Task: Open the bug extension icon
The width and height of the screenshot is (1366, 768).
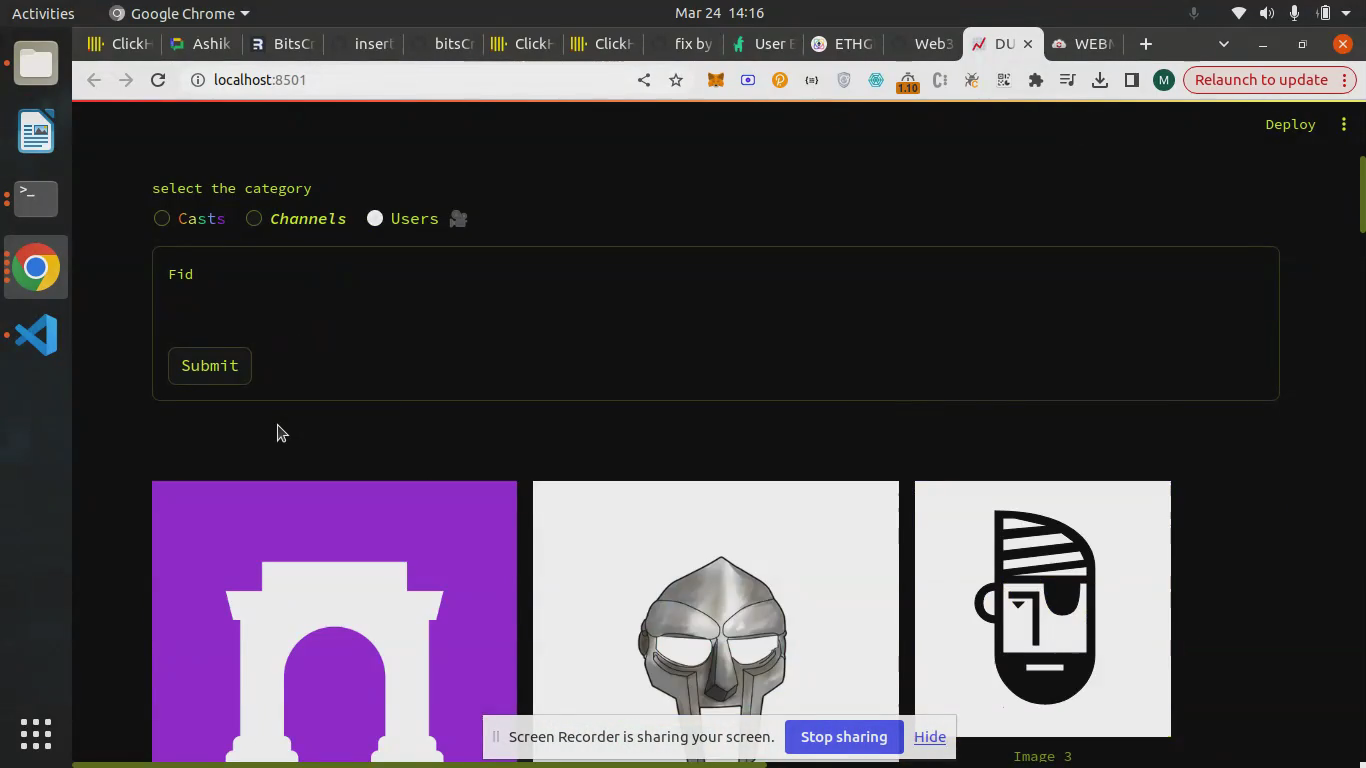Action: click(x=972, y=80)
